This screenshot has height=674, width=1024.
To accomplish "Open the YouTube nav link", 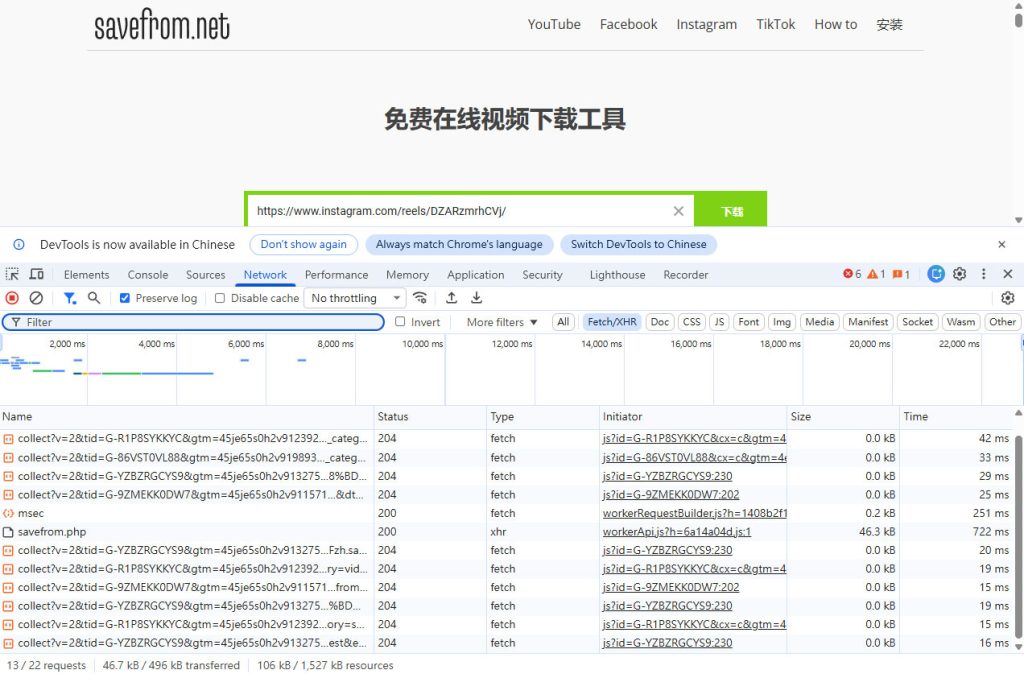I will click(x=554, y=25).
